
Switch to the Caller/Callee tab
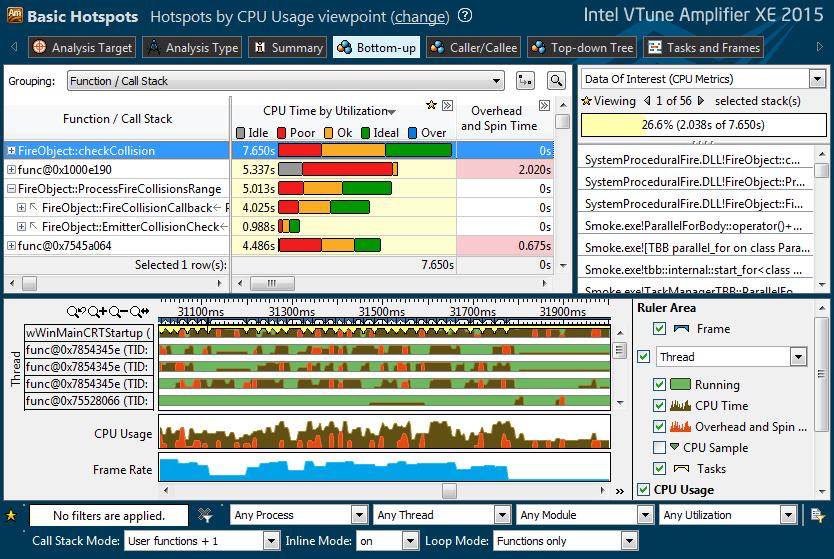click(x=474, y=47)
